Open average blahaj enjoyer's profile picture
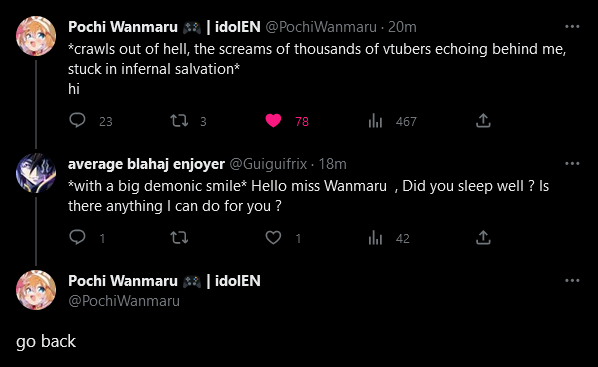 [36, 173]
